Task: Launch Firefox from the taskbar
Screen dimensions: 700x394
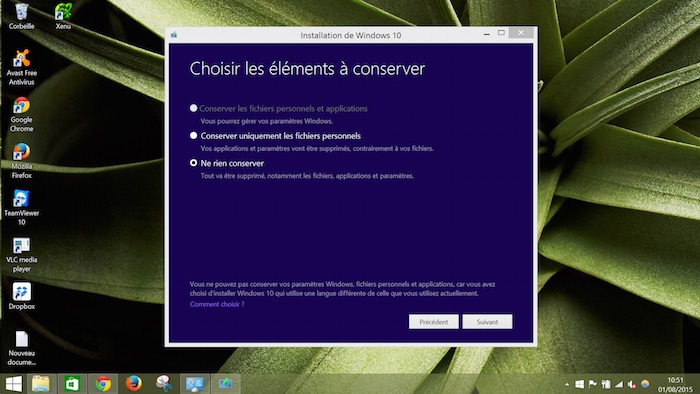Action: tap(133, 384)
